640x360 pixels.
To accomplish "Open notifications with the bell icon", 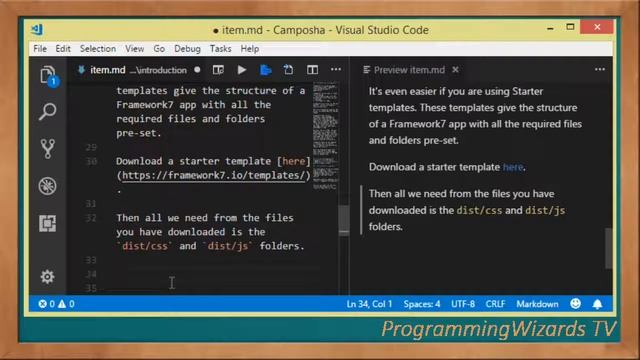I will 597,304.
